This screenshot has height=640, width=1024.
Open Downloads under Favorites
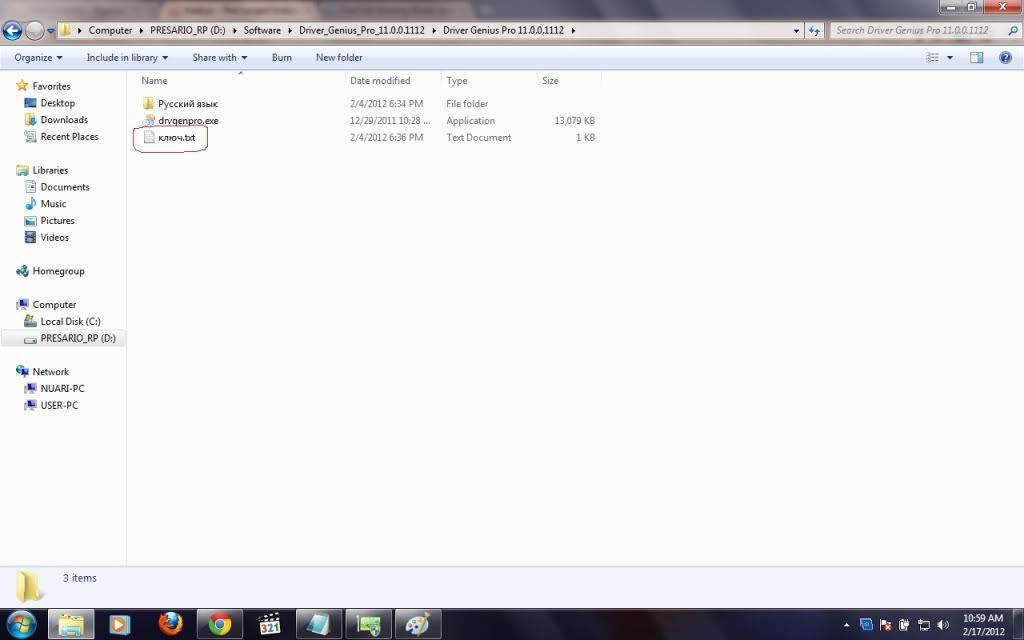(x=64, y=120)
